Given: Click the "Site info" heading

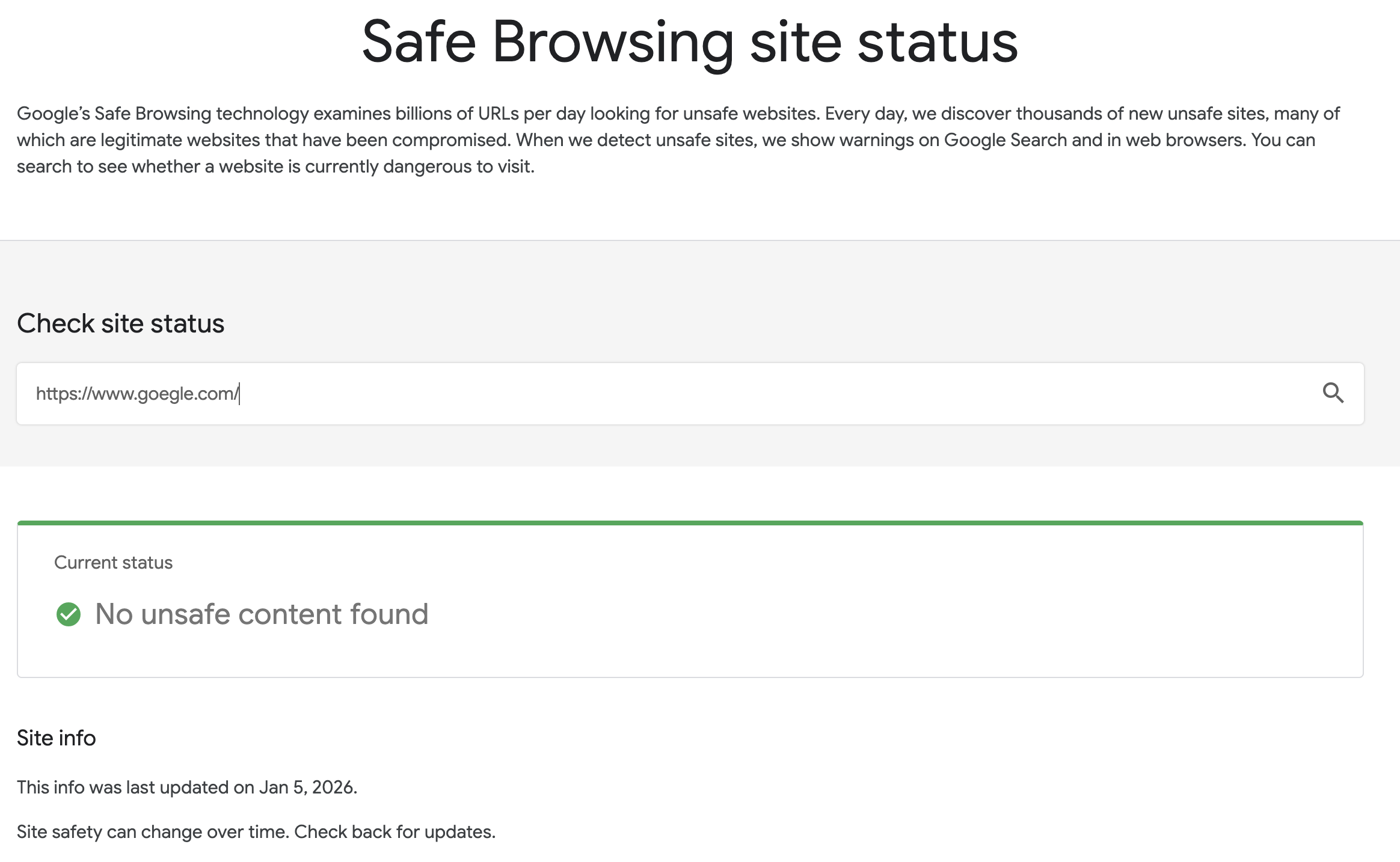Looking at the screenshot, I should 57,738.
